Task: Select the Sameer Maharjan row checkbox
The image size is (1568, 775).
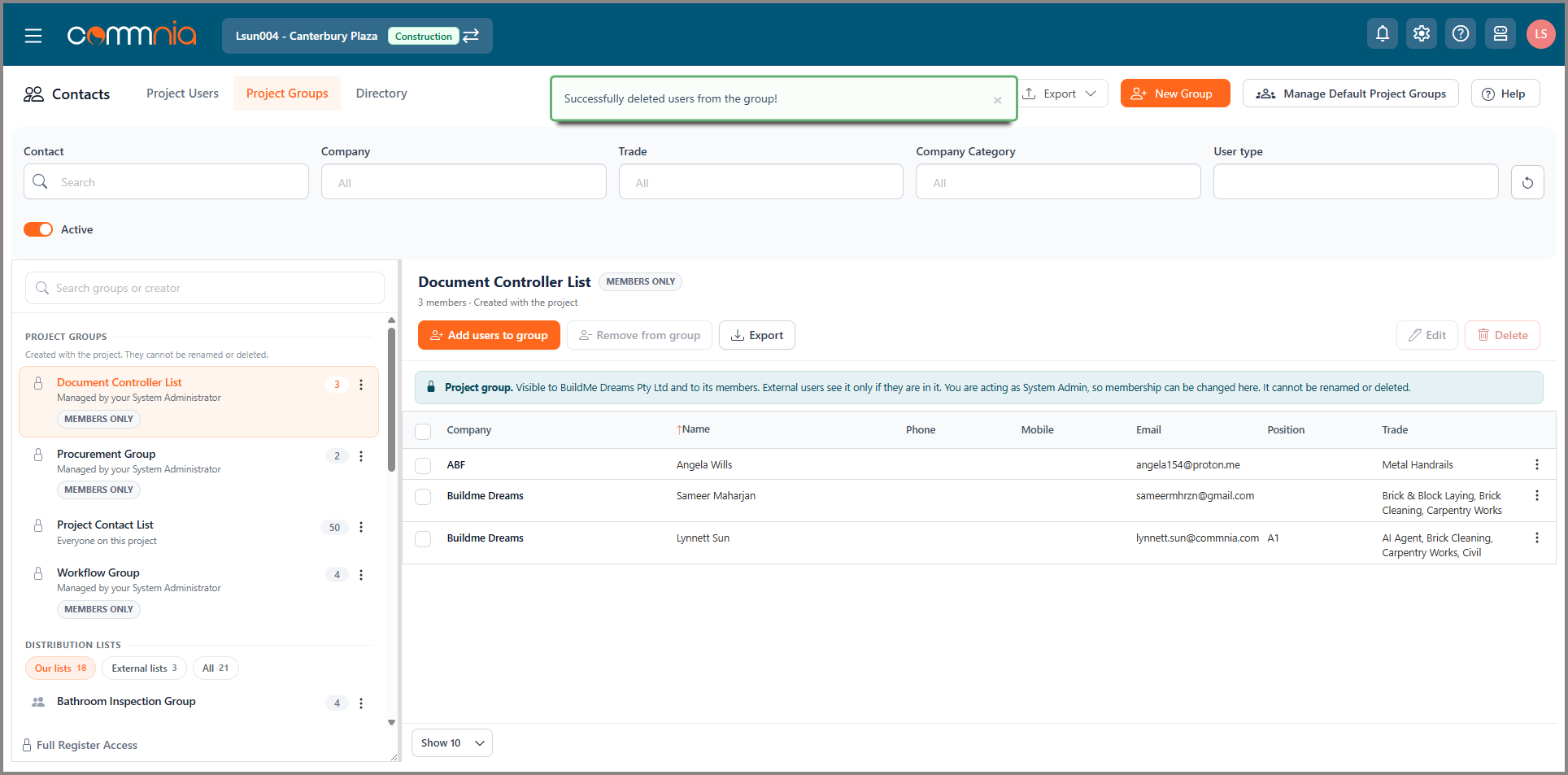Action: click(423, 497)
